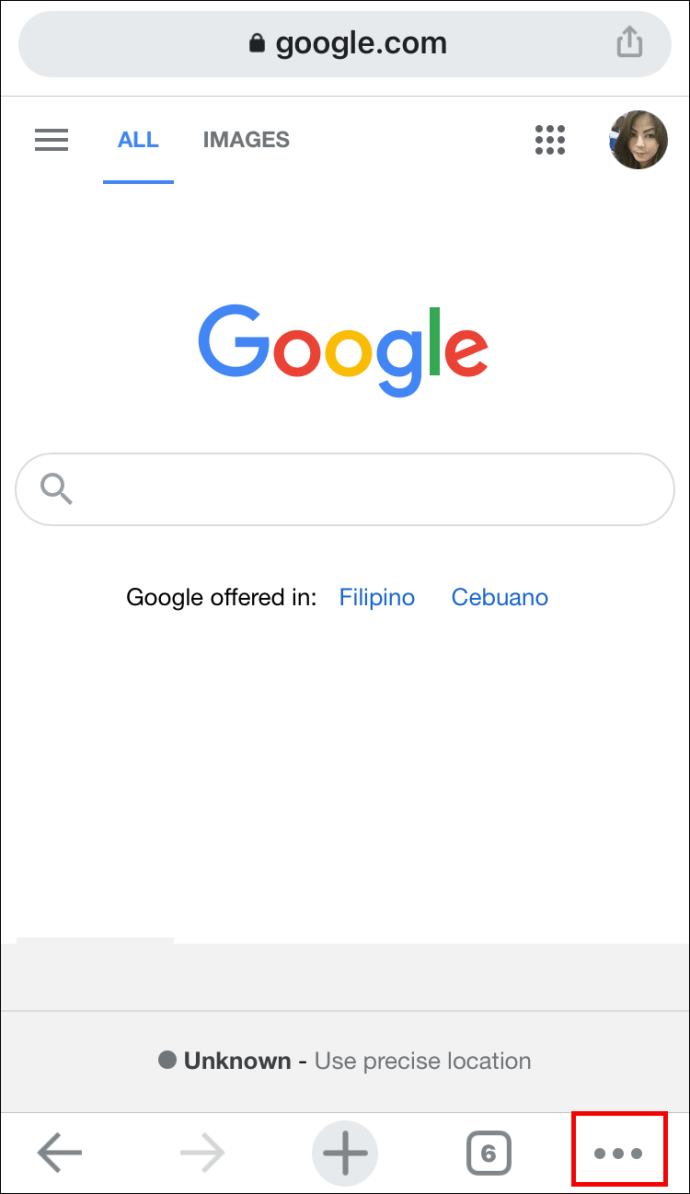Open a new tab with plus button
Screen dimensions: 690x1194
click(345, 1154)
